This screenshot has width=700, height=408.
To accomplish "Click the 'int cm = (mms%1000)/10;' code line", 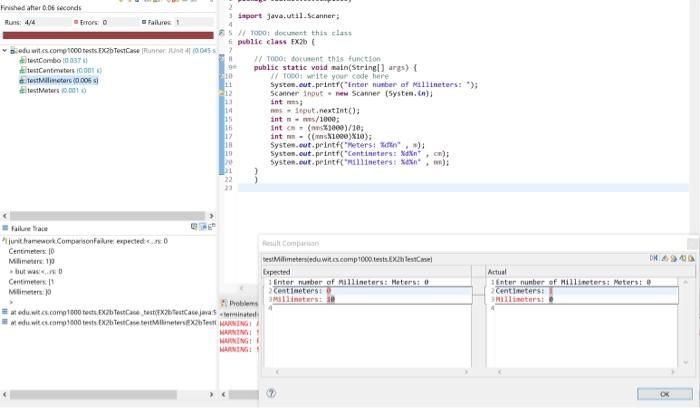I will (317, 128).
